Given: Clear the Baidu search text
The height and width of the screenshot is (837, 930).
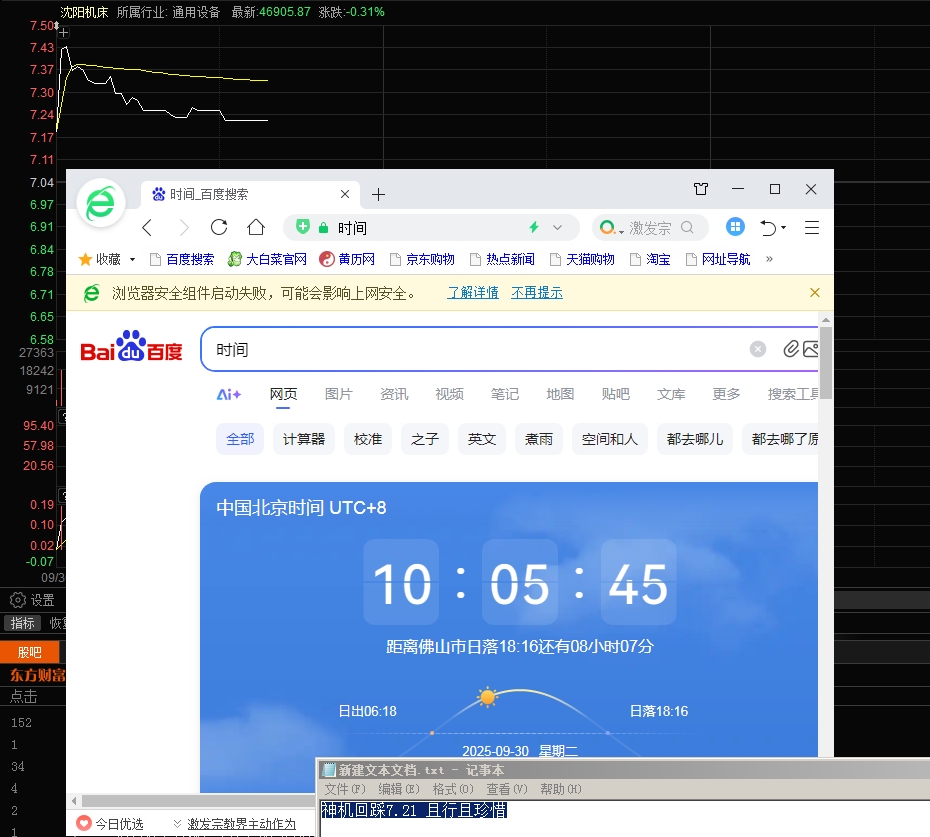Looking at the screenshot, I should coord(757,349).
